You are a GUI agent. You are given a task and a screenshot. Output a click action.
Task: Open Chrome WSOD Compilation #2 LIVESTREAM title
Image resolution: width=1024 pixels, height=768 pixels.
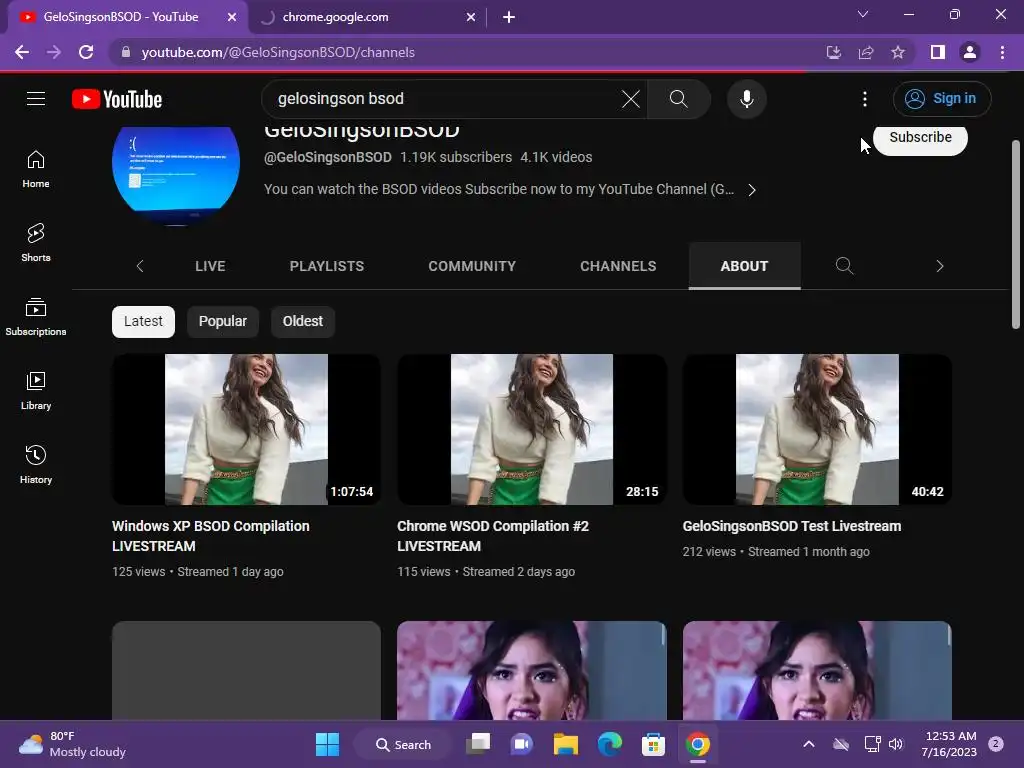click(492, 536)
